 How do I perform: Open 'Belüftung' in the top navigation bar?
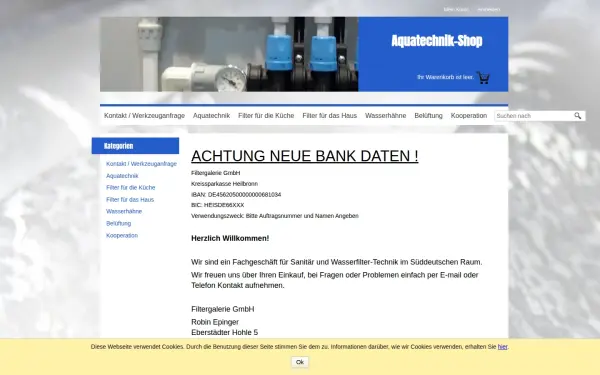428,116
